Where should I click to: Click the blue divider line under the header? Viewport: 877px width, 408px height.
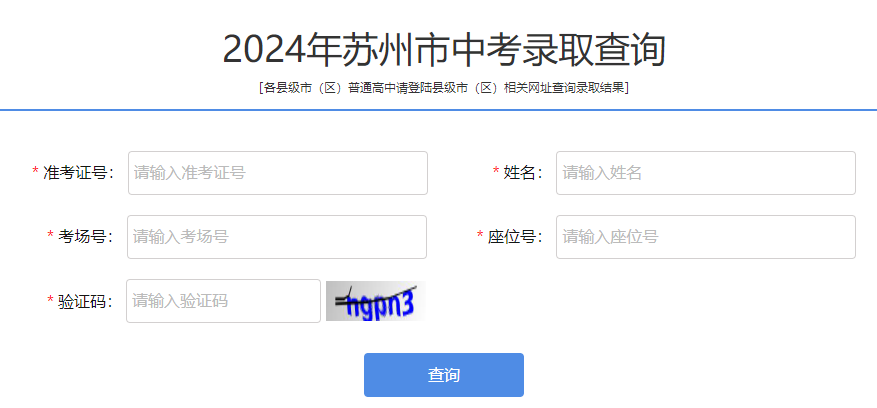pyautogui.click(x=438, y=110)
